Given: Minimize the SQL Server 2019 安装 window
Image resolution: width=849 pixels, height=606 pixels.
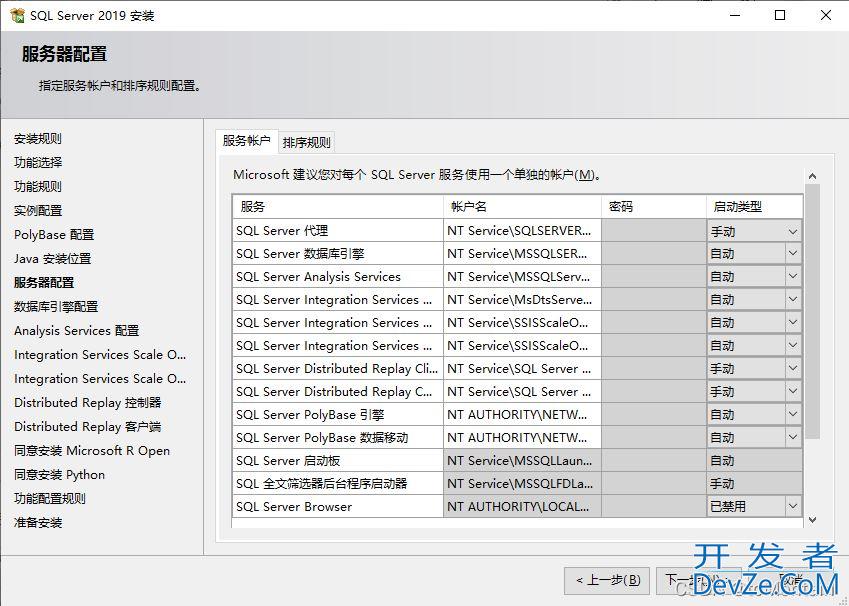Looking at the screenshot, I should coord(735,15).
